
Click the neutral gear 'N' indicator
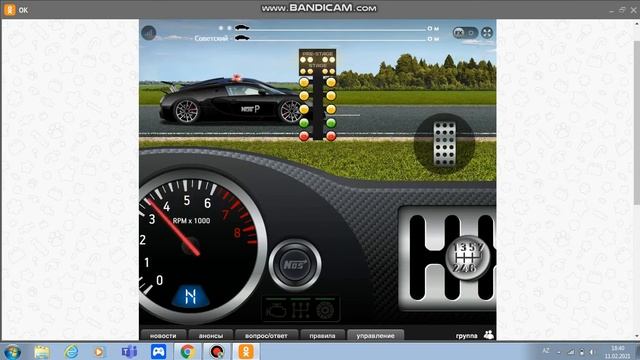(190, 296)
